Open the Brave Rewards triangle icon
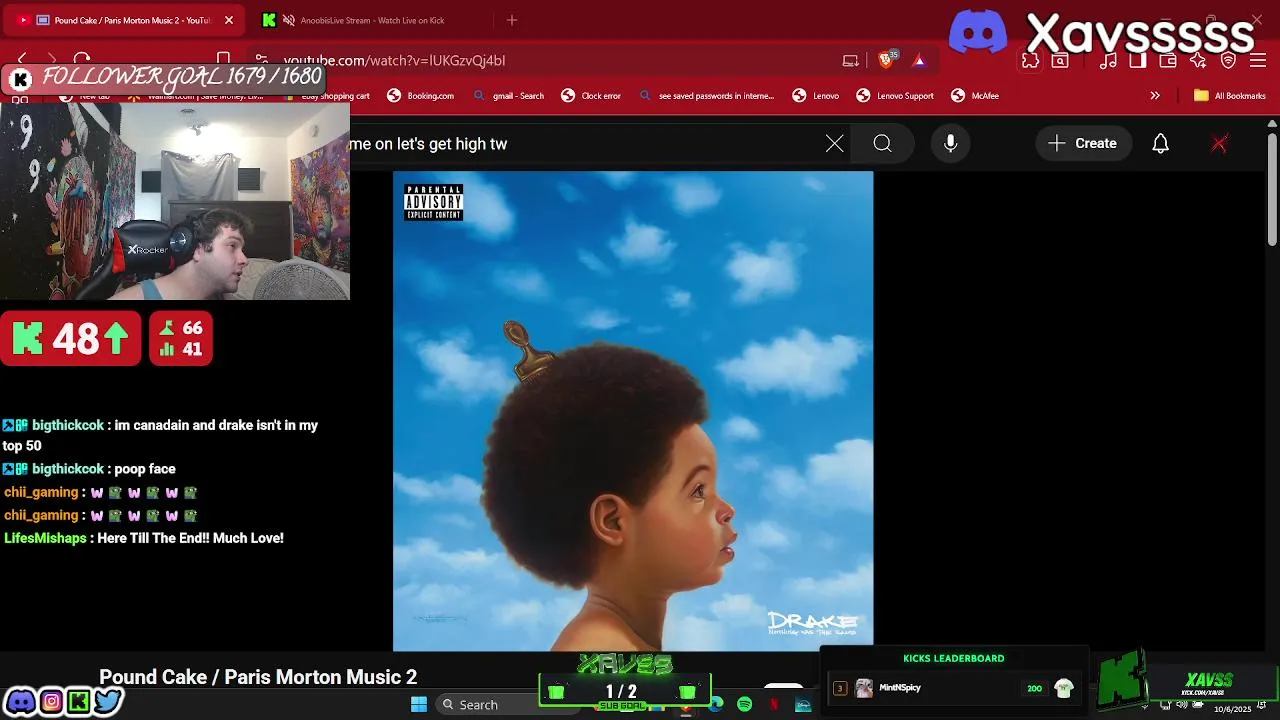Image resolution: width=1280 pixels, height=720 pixels. 919,61
